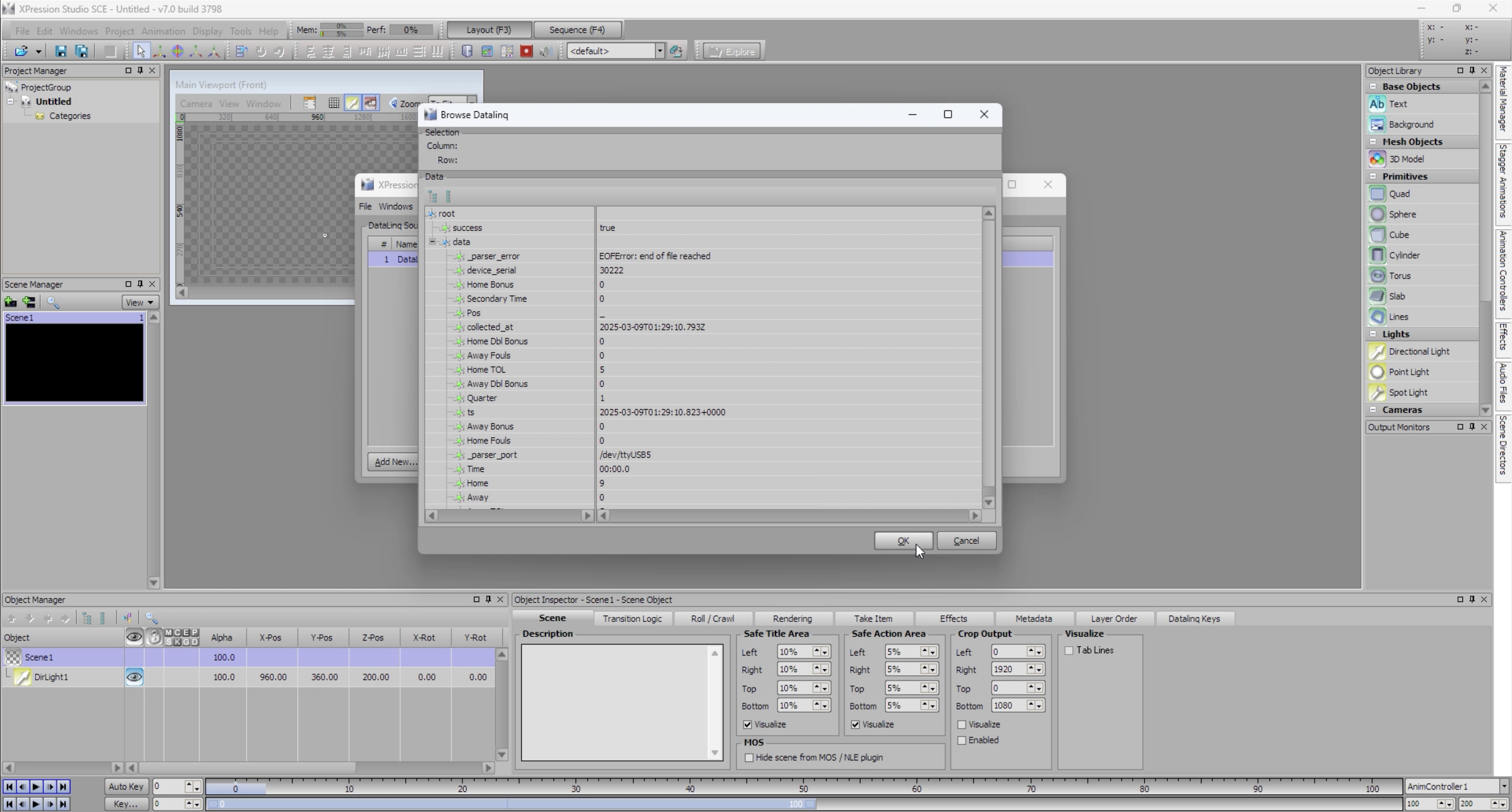
Task: Select the arrow pointer tool
Action: tap(140, 51)
